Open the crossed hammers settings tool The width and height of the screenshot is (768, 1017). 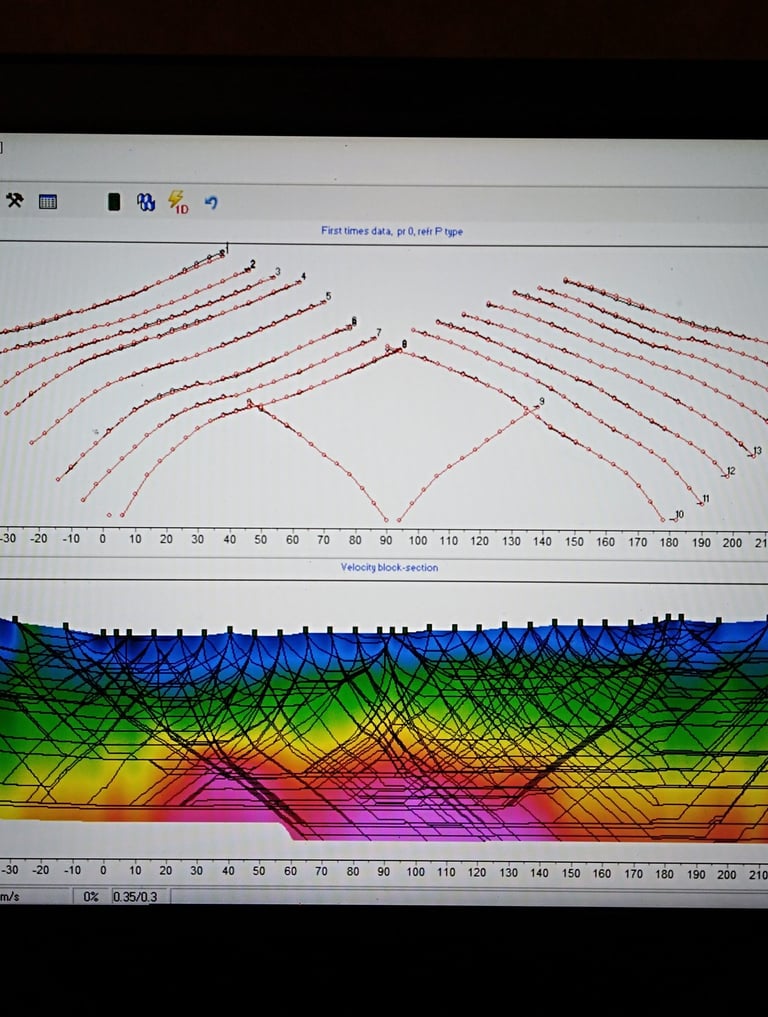(x=14, y=200)
